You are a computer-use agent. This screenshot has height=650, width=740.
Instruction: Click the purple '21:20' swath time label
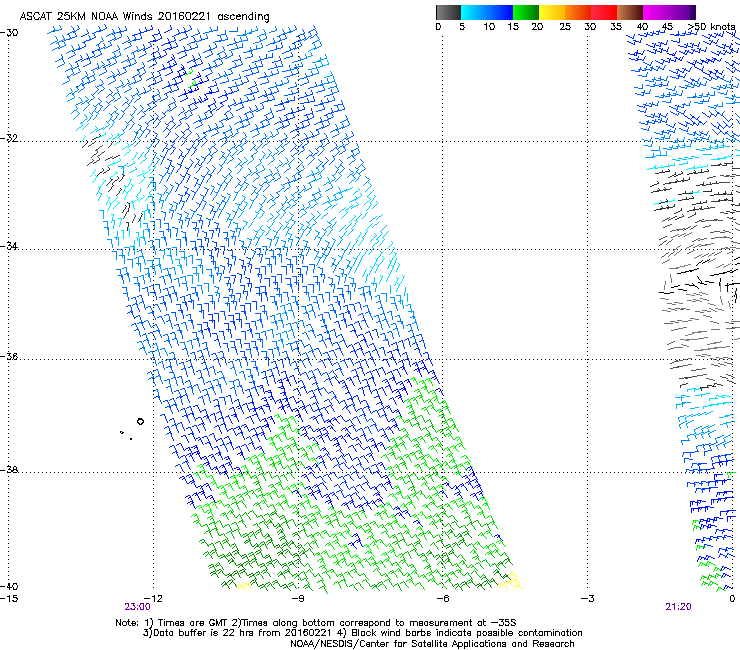678,607
